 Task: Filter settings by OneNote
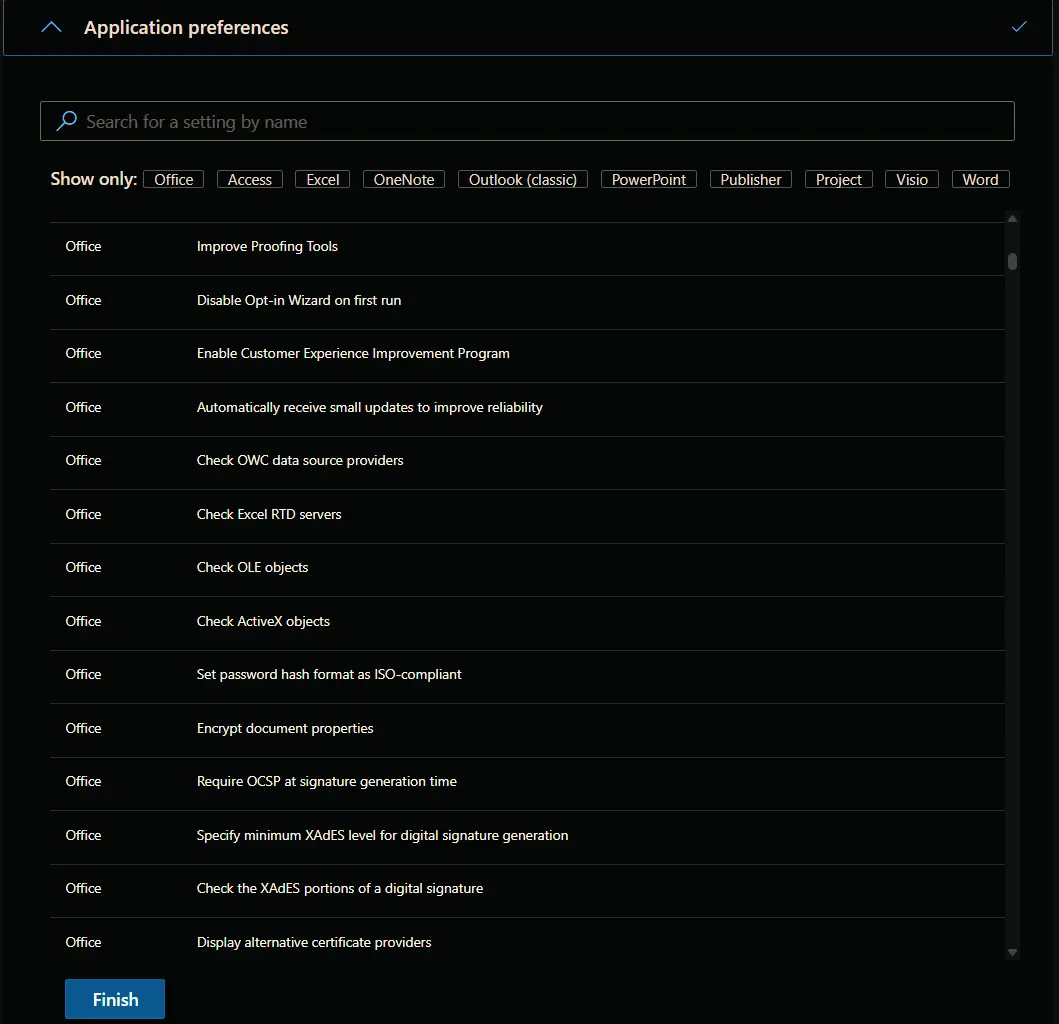coord(404,180)
